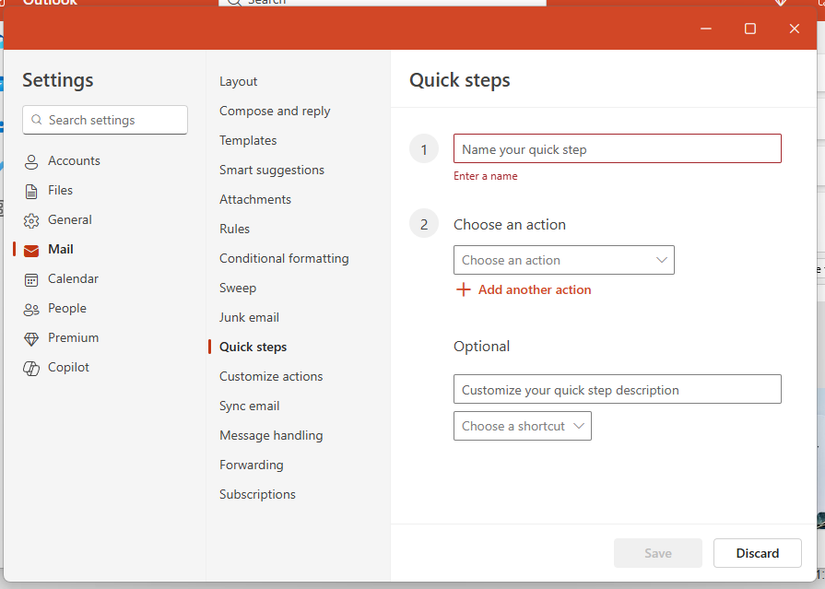Image resolution: width=825 pixels, height=589 pixels.
Task: Click the Copilot icon in sidebar
Action: tap(31, 368)
